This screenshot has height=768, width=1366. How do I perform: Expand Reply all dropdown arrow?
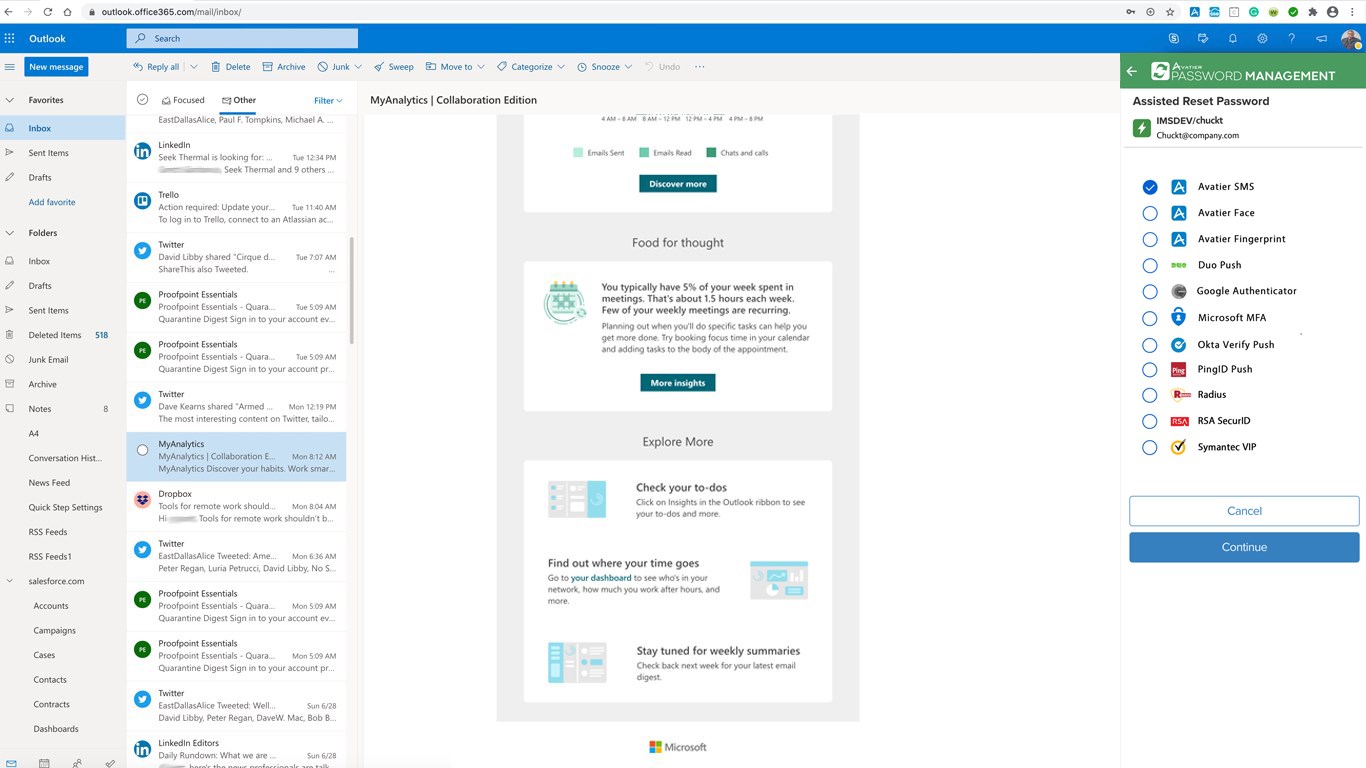tap(193, 67)
